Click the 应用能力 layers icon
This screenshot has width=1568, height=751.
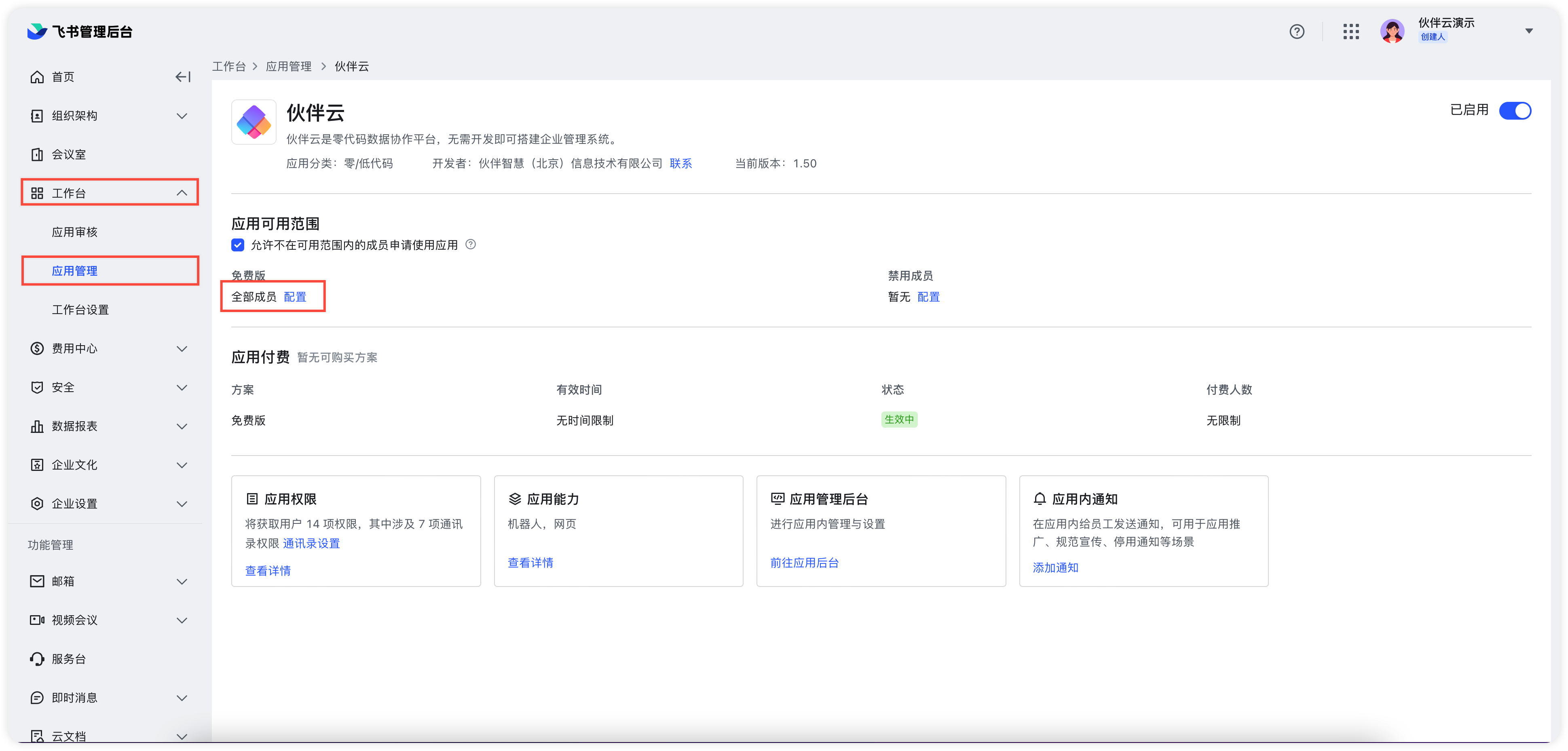(x=515, y=499)
